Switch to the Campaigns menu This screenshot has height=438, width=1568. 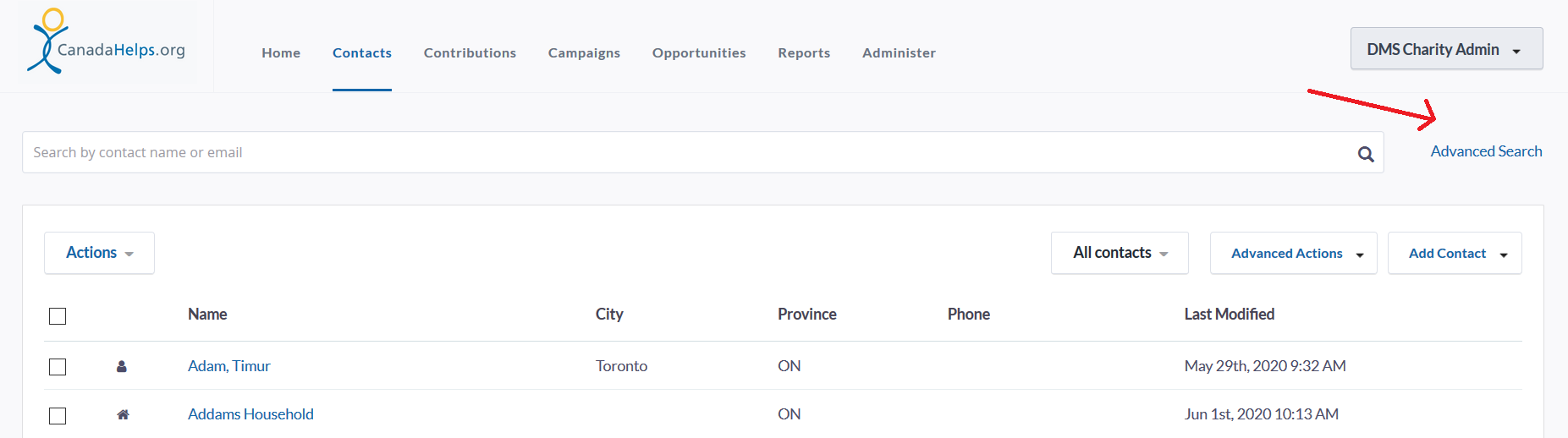[x=584, y=52]
